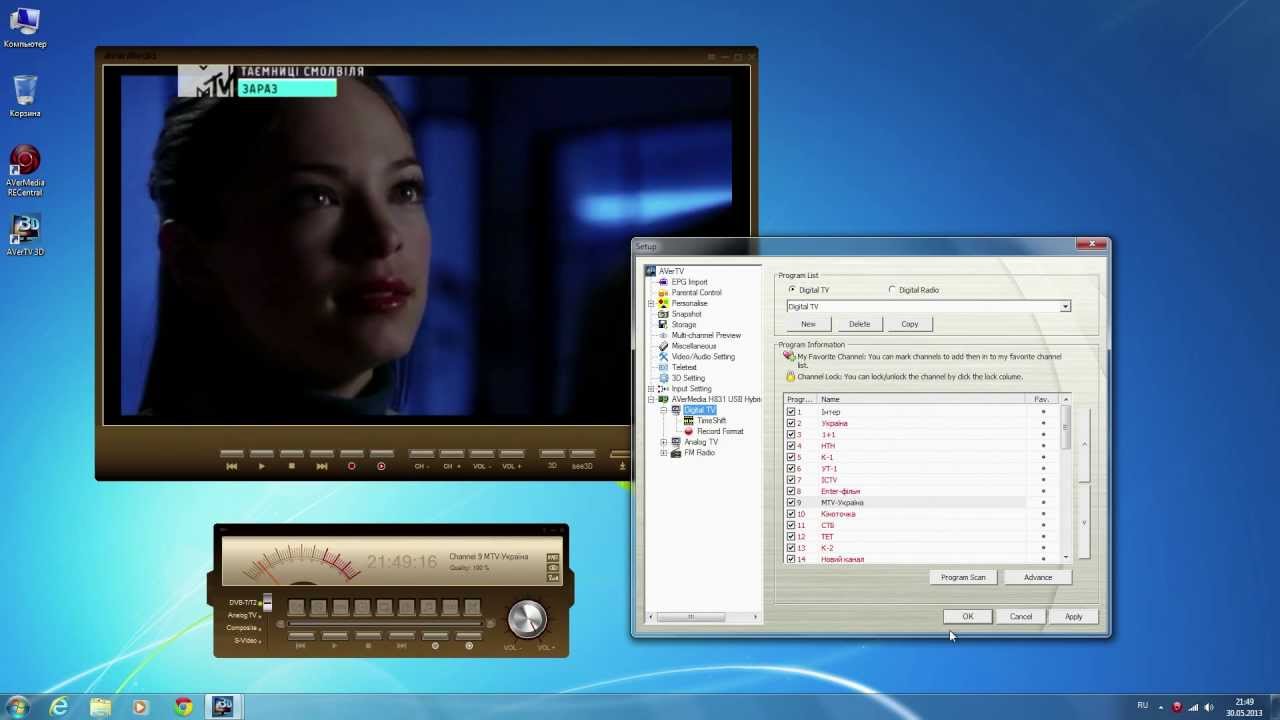
Task: Move selected channel up with the up arrow button
Action: pos(1085,445)
